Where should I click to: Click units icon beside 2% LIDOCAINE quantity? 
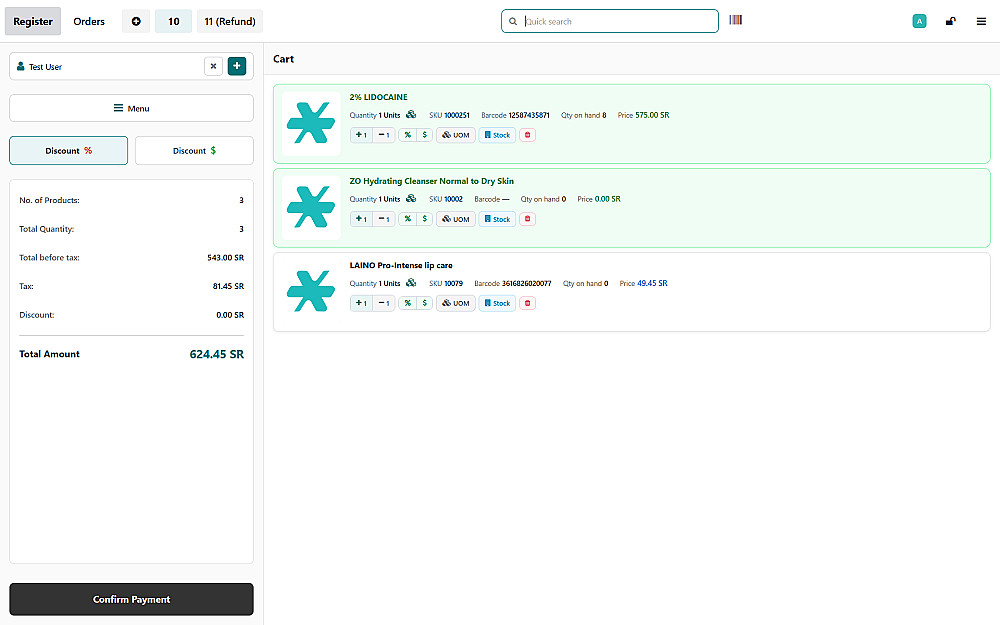click(411, 115)
